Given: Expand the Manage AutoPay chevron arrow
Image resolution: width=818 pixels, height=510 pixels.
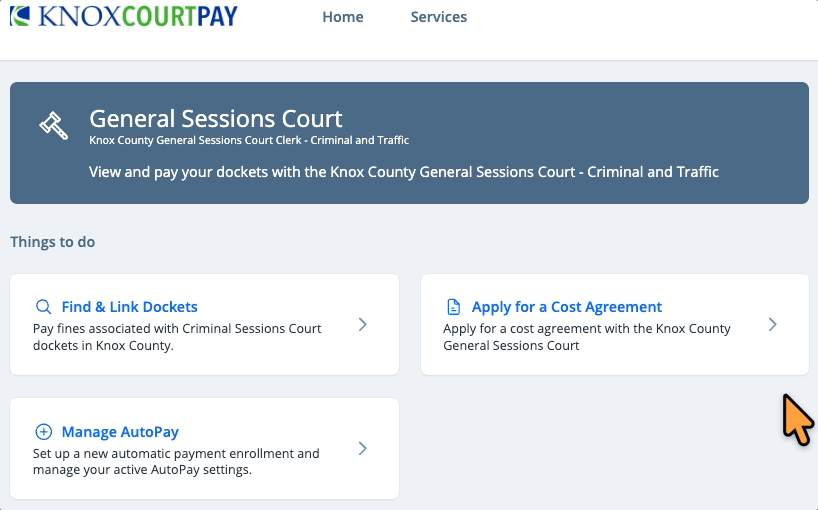Looking at the screenshot, I should point(363,448).
